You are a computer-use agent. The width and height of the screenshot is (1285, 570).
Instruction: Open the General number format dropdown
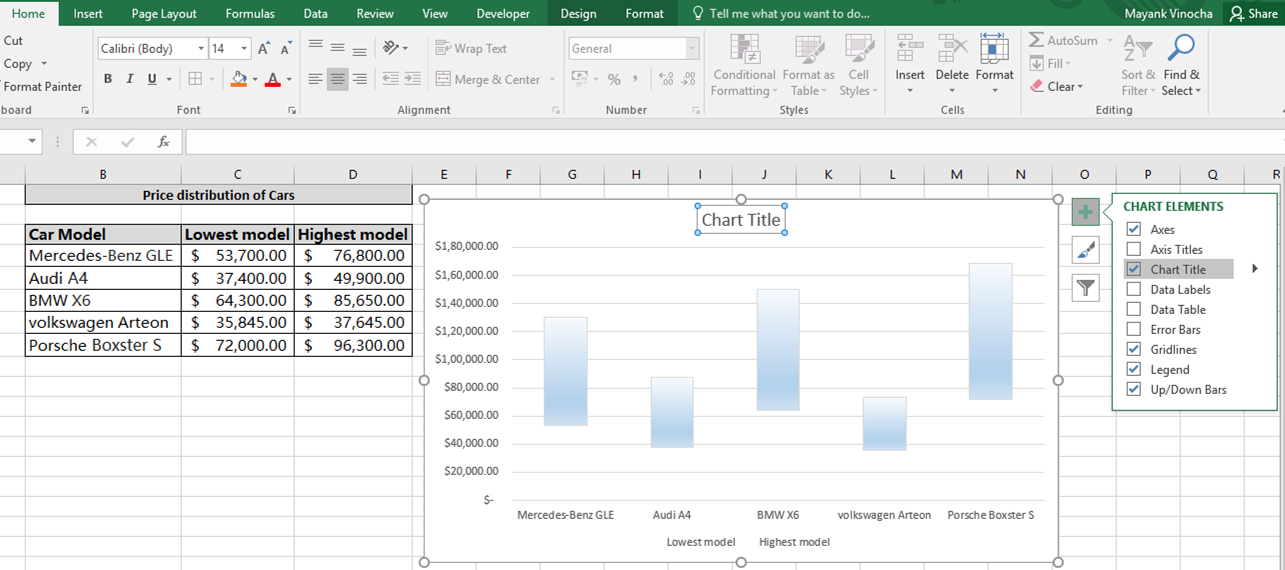(x=692, y=48)
